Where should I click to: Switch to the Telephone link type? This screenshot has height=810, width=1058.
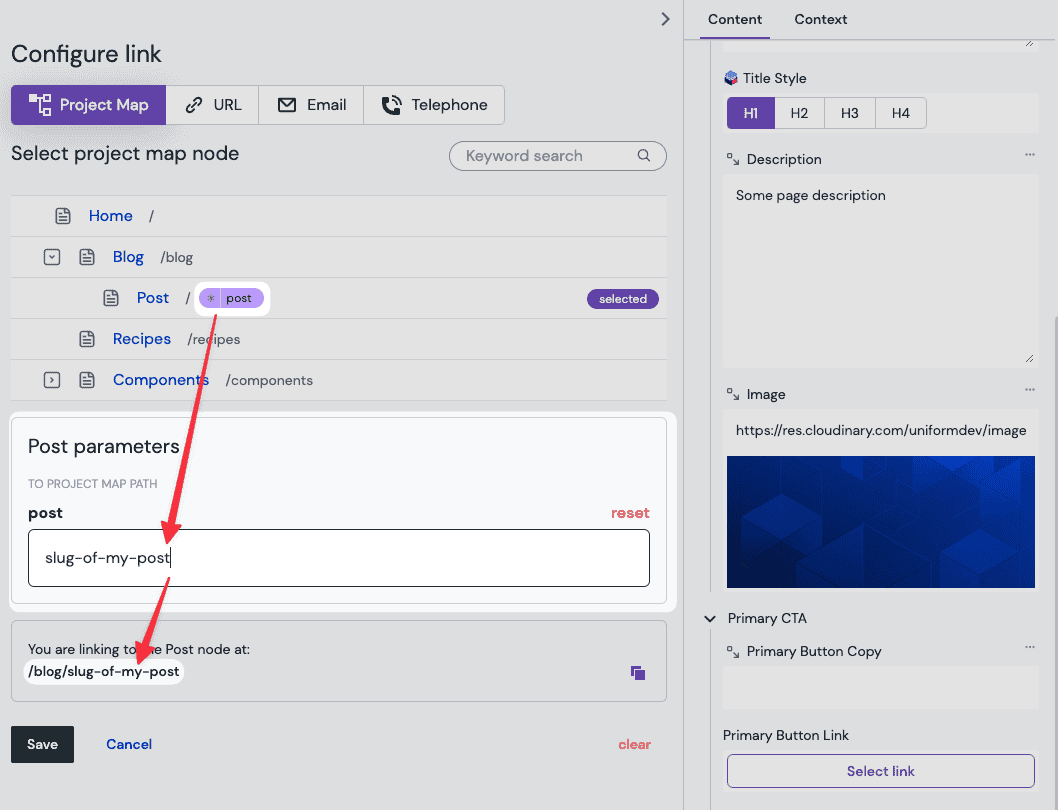click(434, 105)
